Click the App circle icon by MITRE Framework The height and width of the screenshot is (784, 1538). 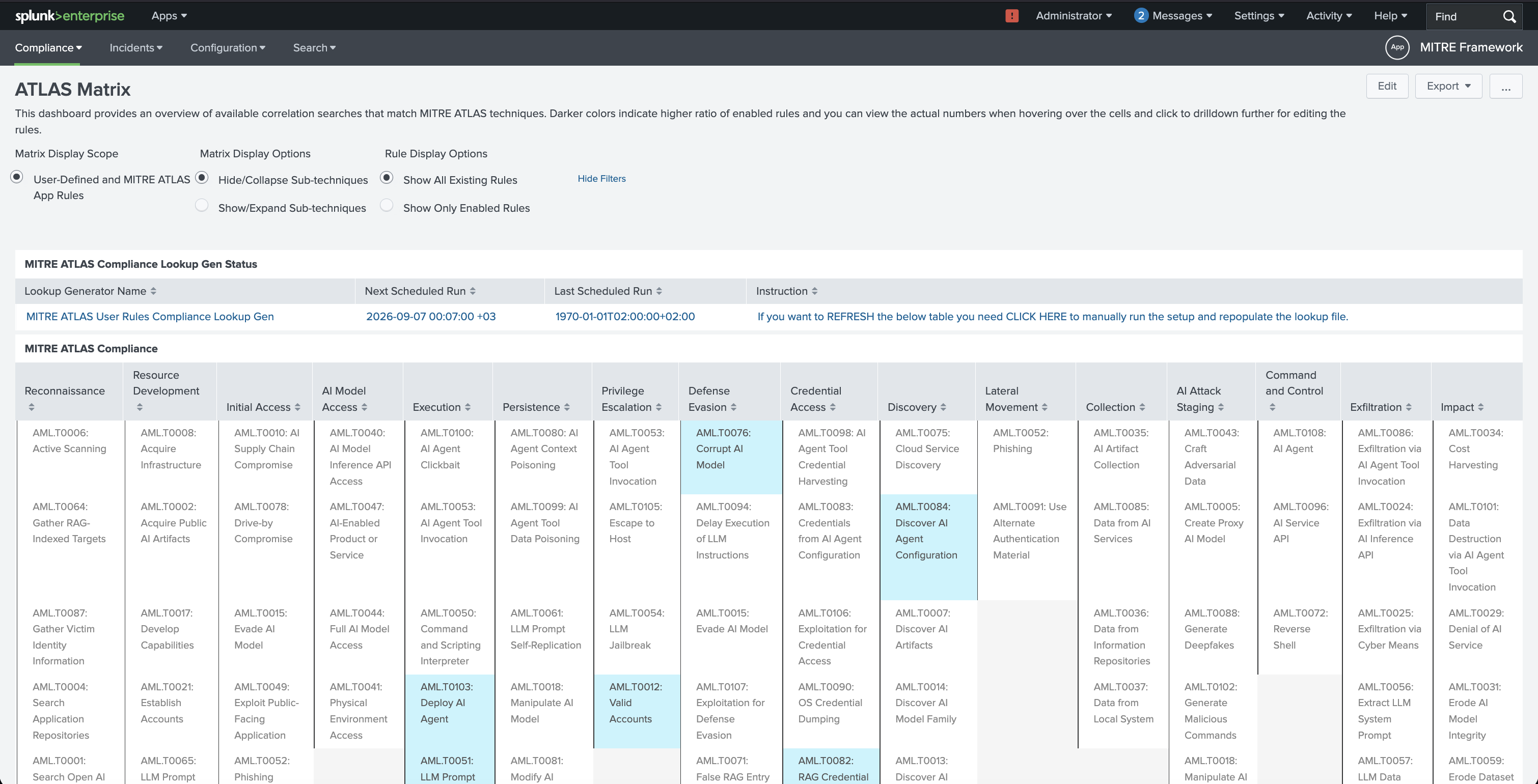pos(1397,47)
